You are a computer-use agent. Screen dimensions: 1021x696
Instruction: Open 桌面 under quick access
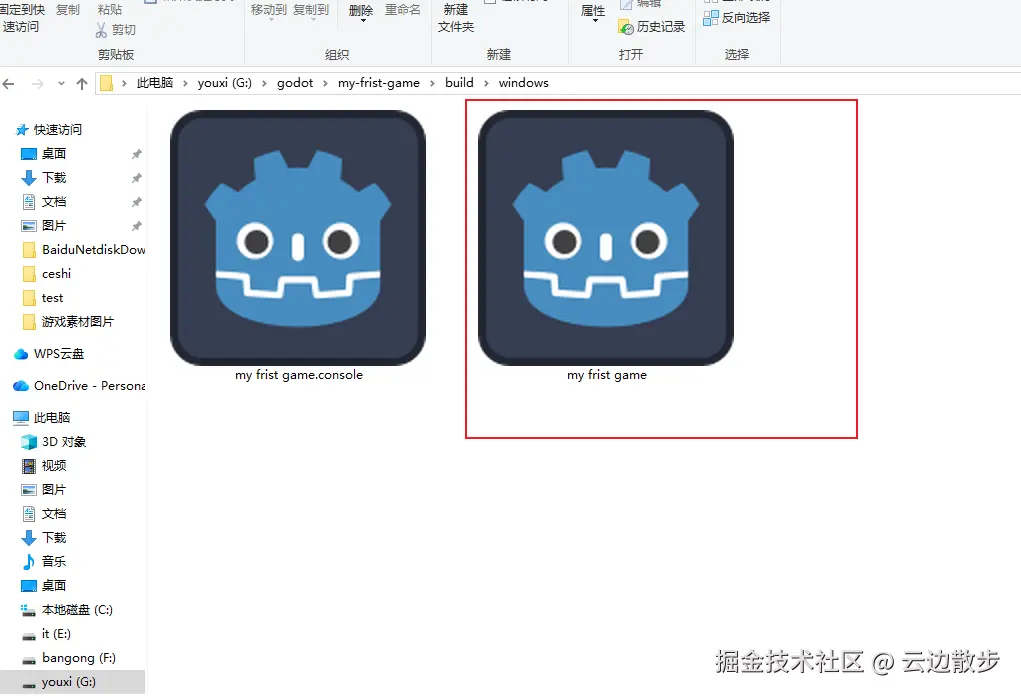click(54, 154)
